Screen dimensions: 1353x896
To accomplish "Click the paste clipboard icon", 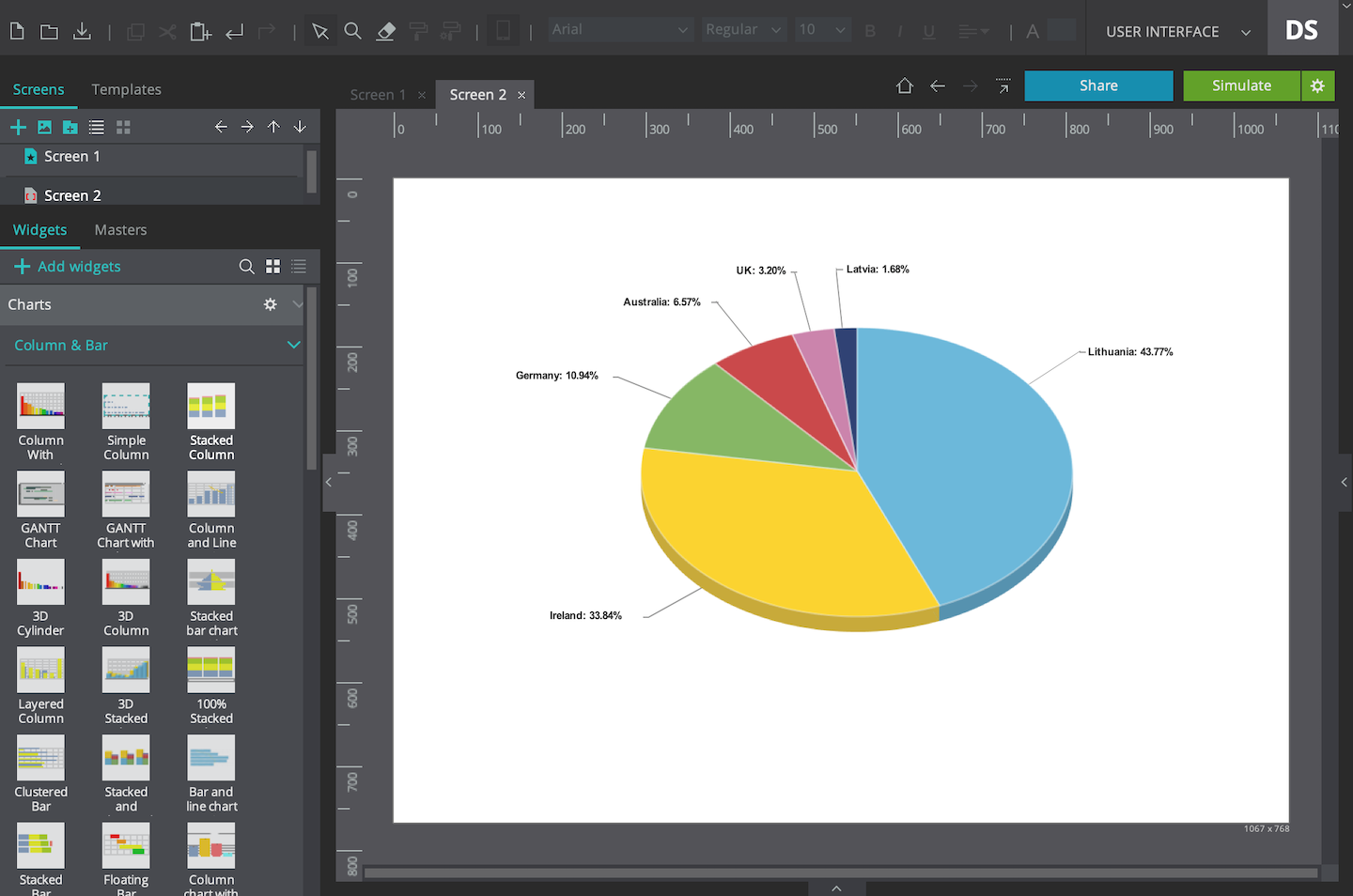I will point(200,32).
